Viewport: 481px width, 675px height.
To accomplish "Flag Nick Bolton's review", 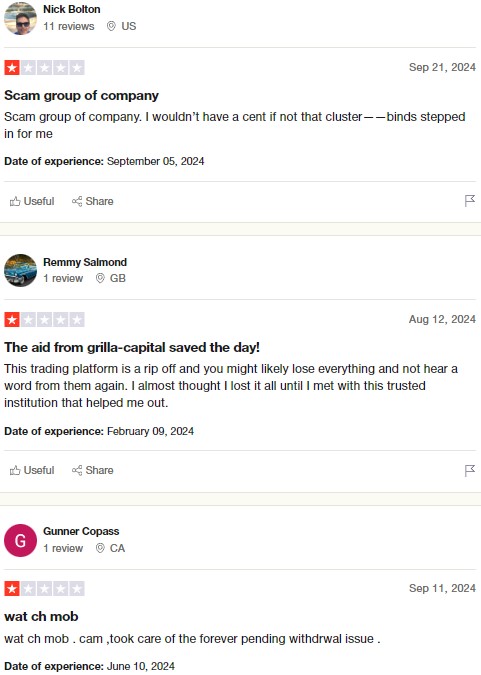I will click(x=469, y=201).
